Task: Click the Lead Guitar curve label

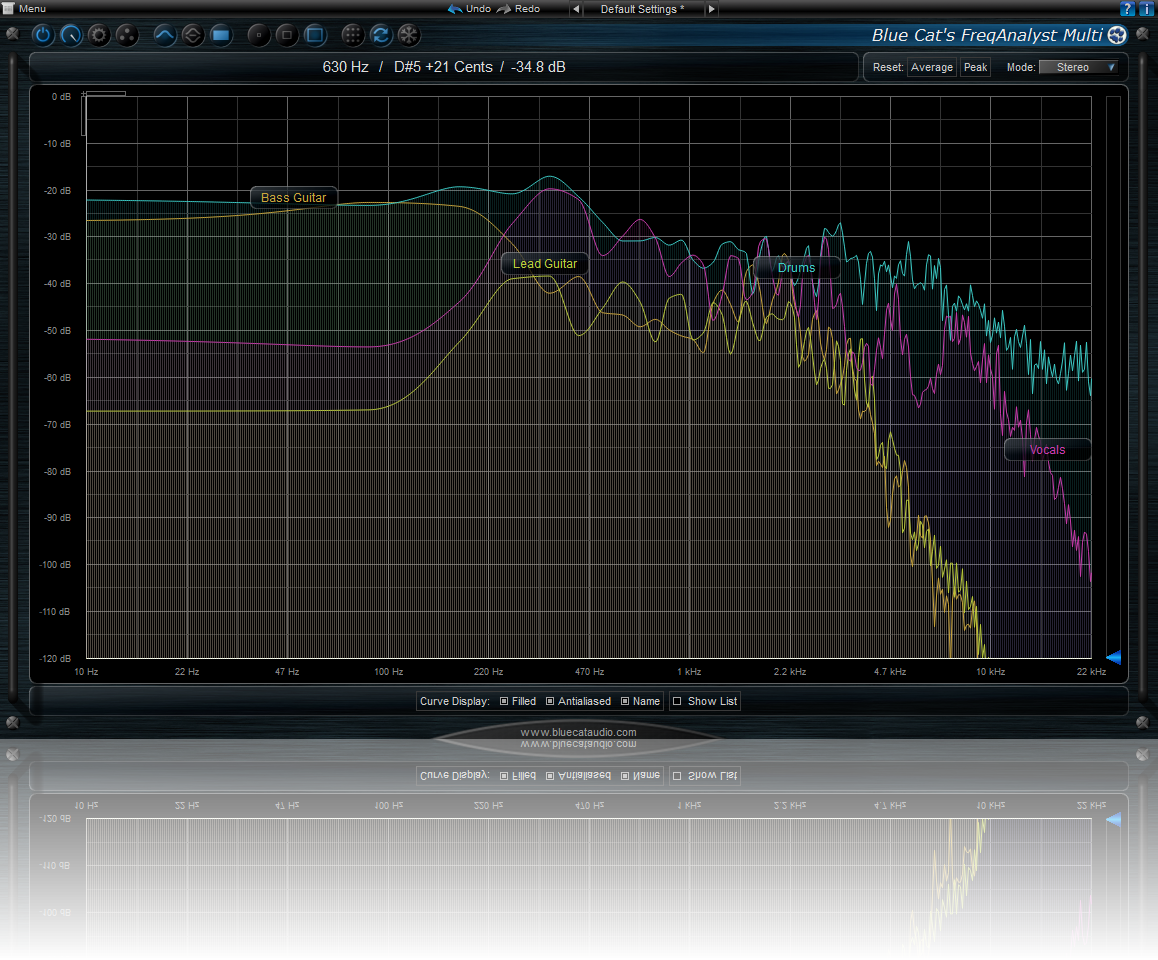Action: tap(545, 264)
